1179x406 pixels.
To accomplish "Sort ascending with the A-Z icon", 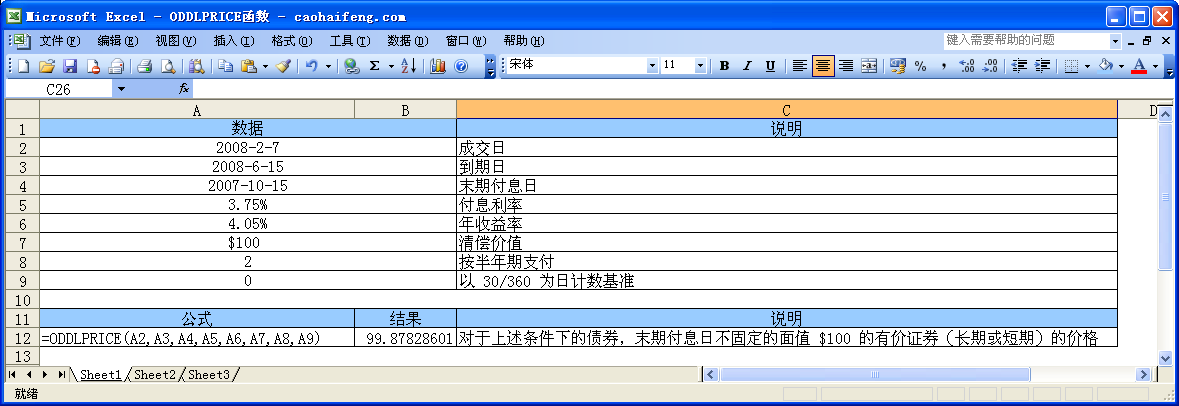I will click(408, 66).
